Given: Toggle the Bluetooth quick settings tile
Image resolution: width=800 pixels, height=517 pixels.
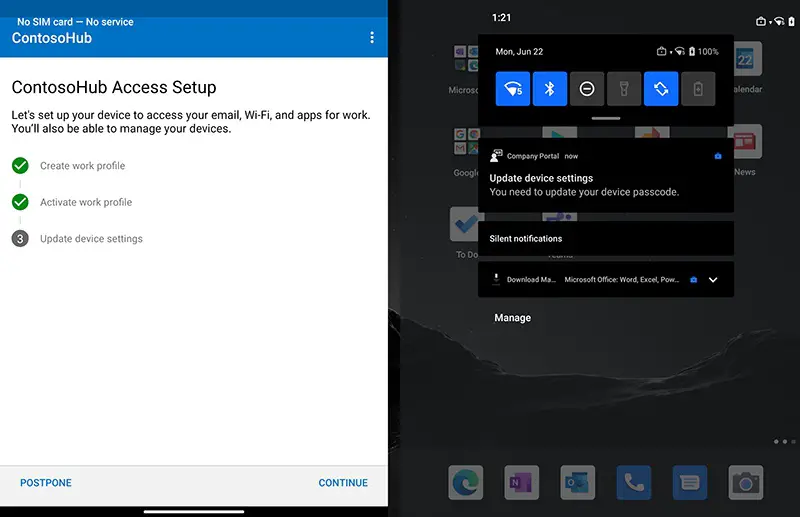Looking at the screenshot, I should (x=550, y=89).
